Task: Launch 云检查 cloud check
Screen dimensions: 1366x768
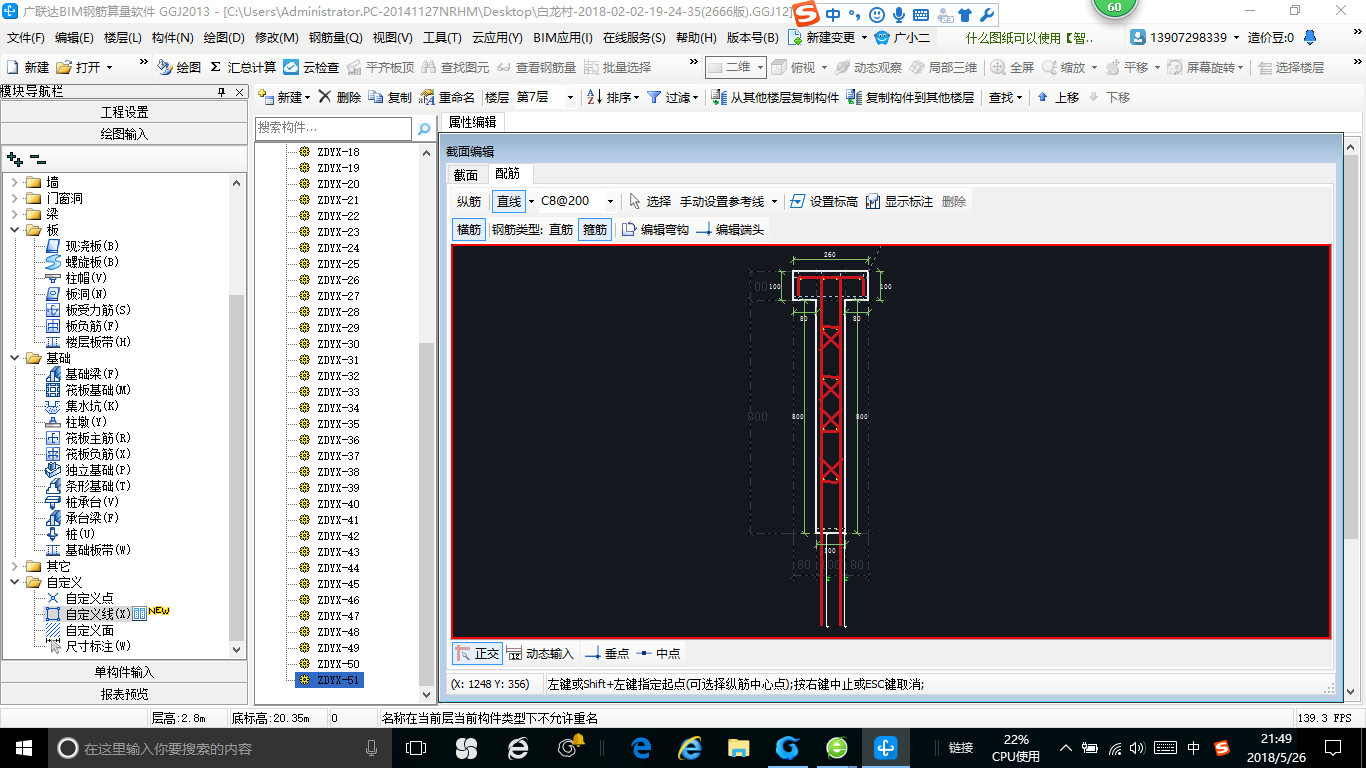Action: [311, 67]
